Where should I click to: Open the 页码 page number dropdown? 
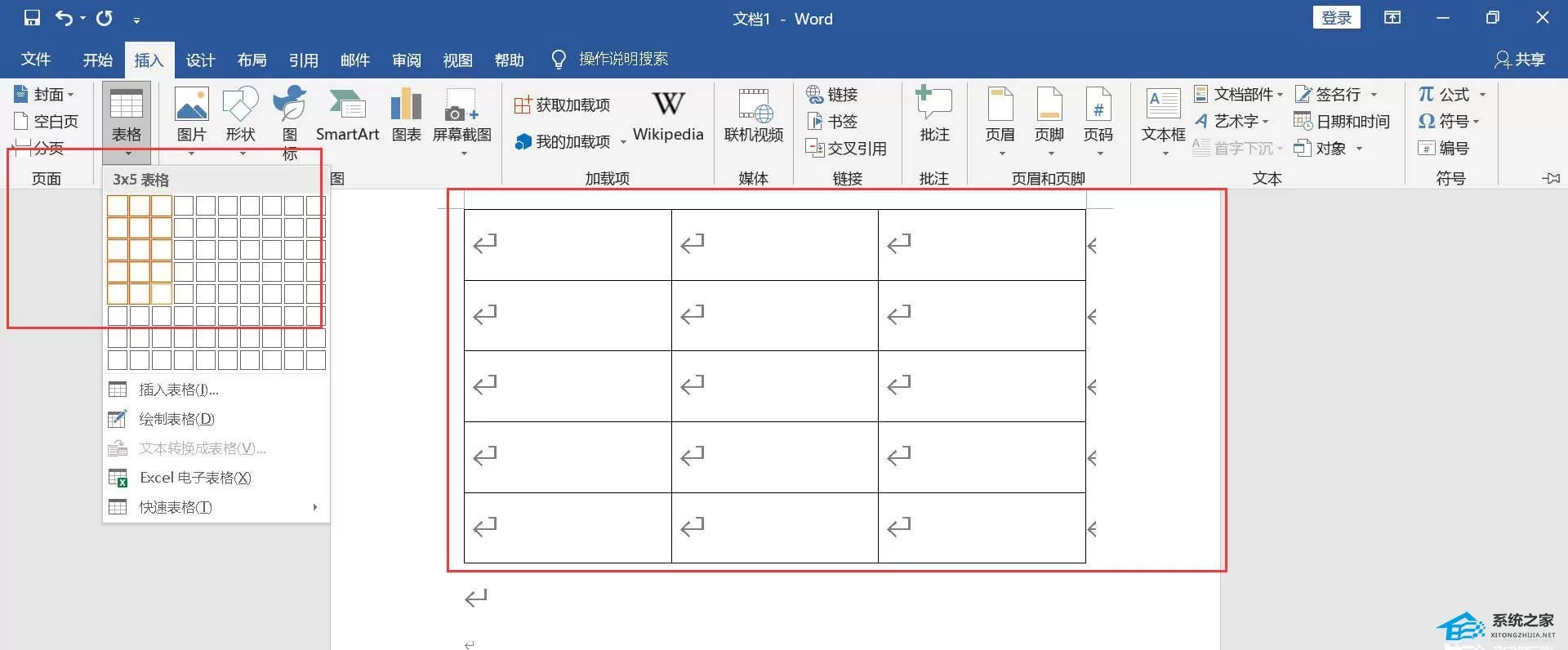1099,154
